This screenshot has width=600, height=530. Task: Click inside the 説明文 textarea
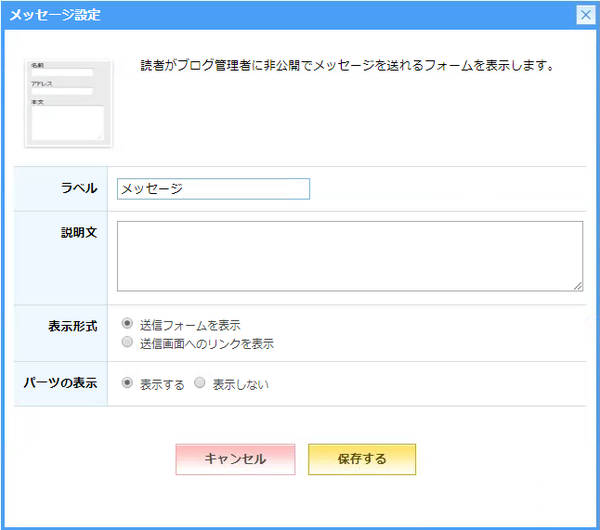coord(350,256)
